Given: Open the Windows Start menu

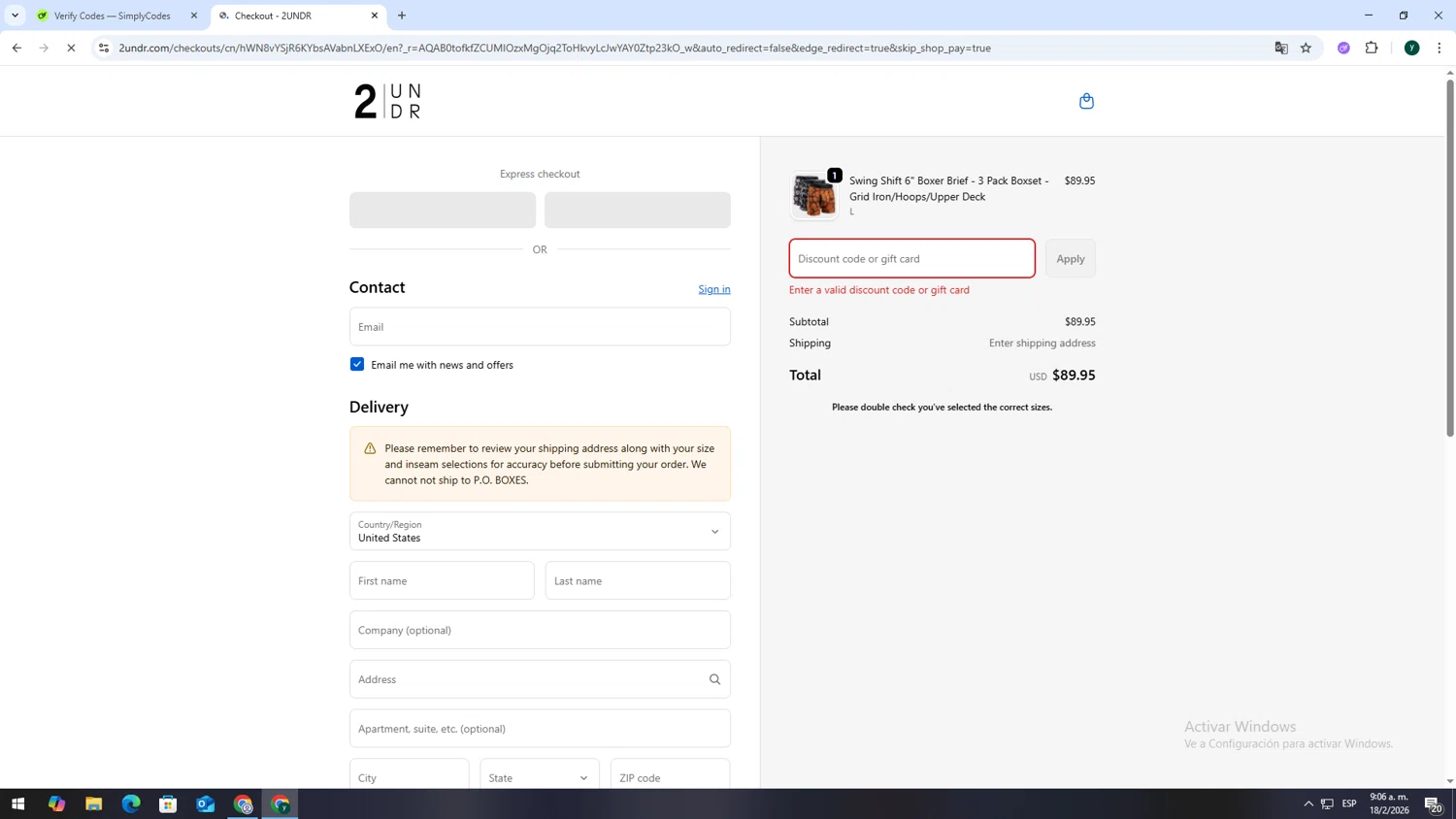Looking at the screenshot, I should point(17,803).
